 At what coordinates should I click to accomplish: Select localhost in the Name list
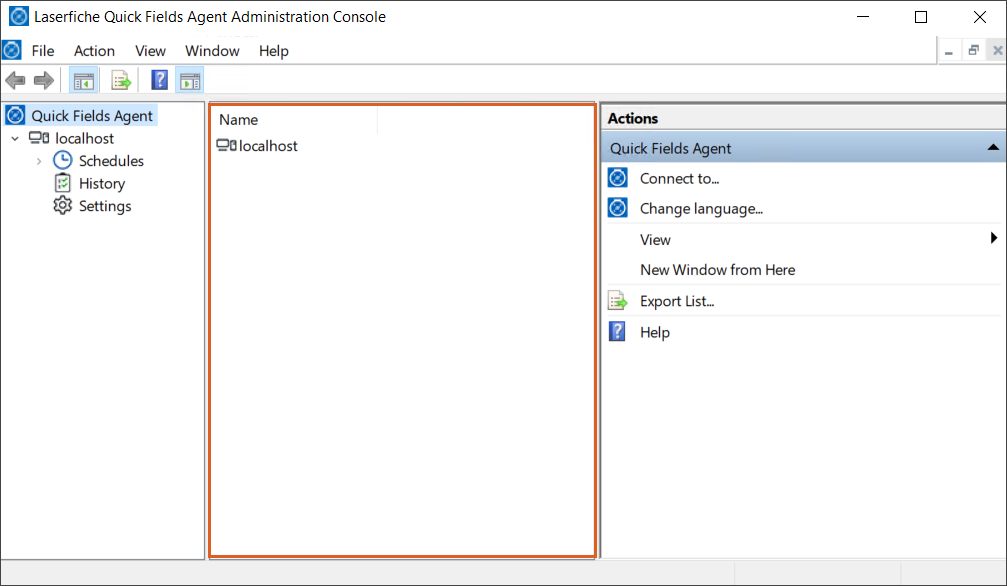[263, 145]
